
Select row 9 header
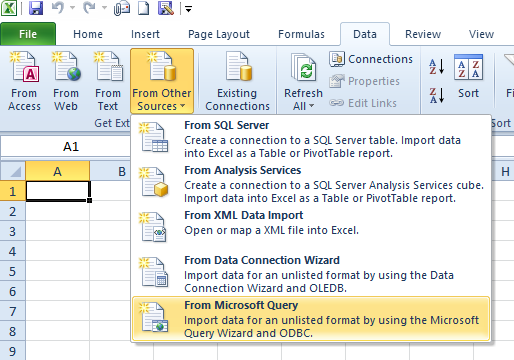[x=13, y=351]
